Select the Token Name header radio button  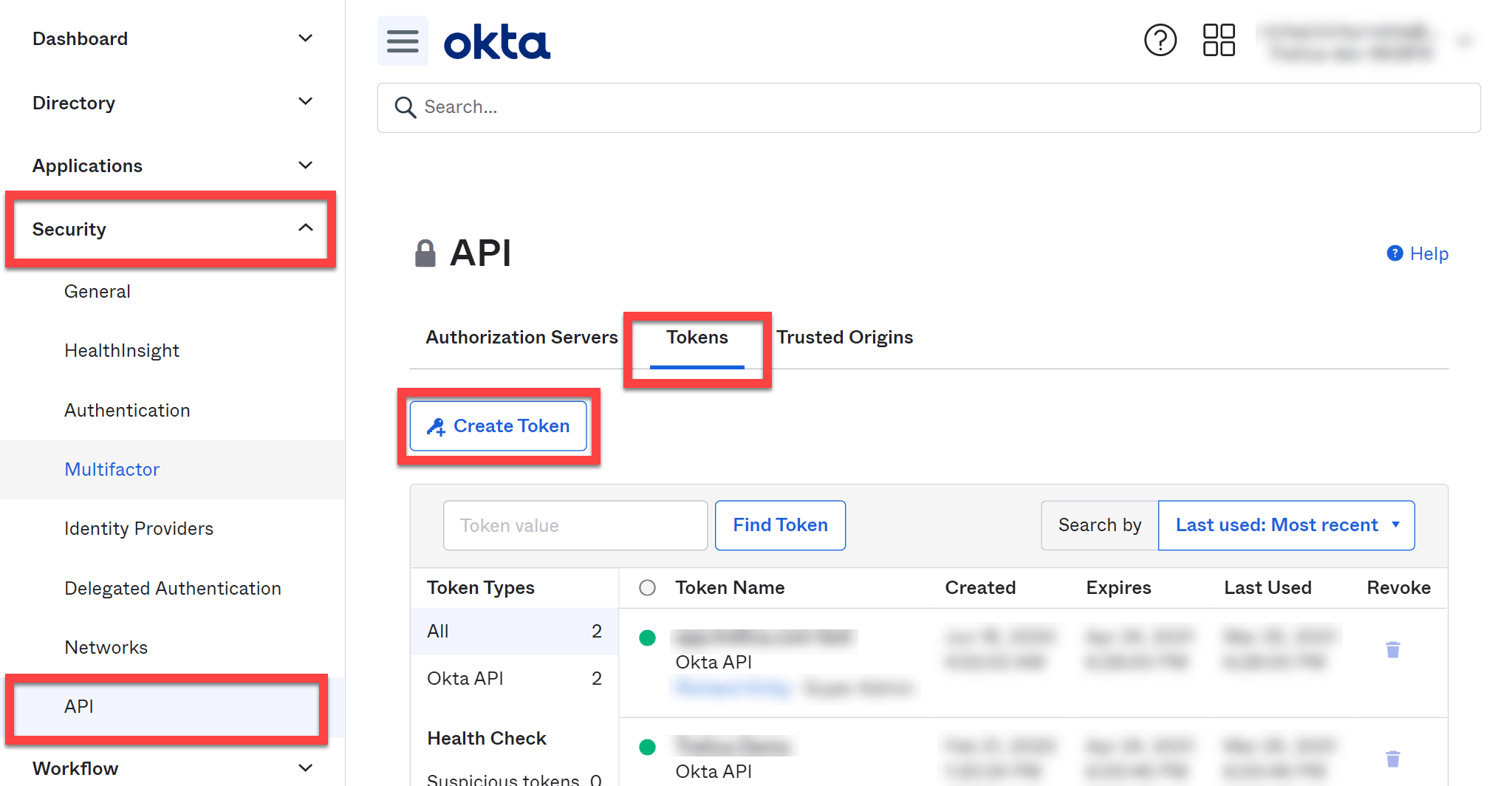point(648,588)
